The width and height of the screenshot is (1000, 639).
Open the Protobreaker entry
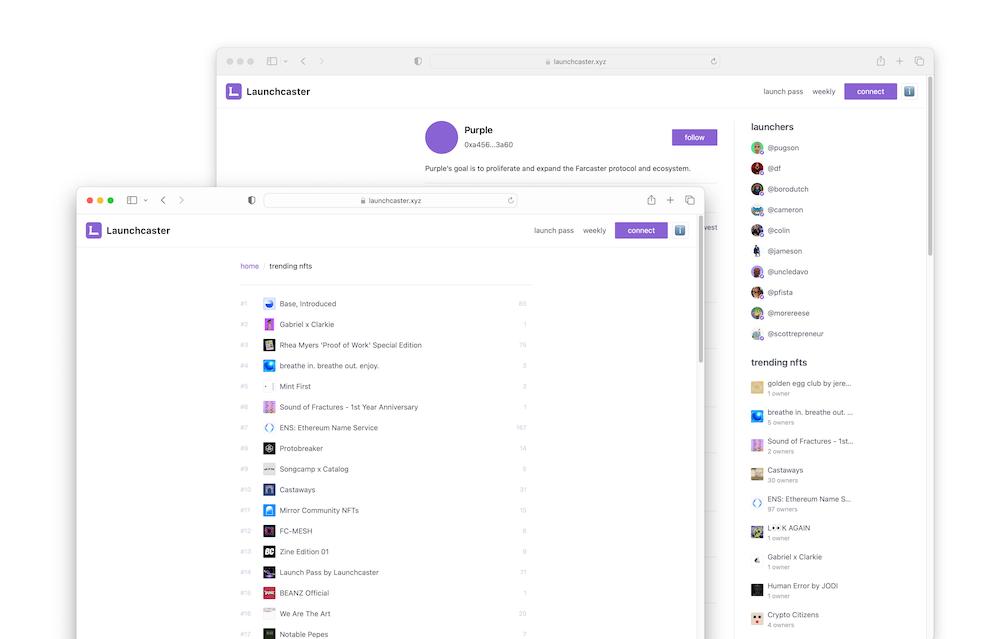(x=385, y=448)
